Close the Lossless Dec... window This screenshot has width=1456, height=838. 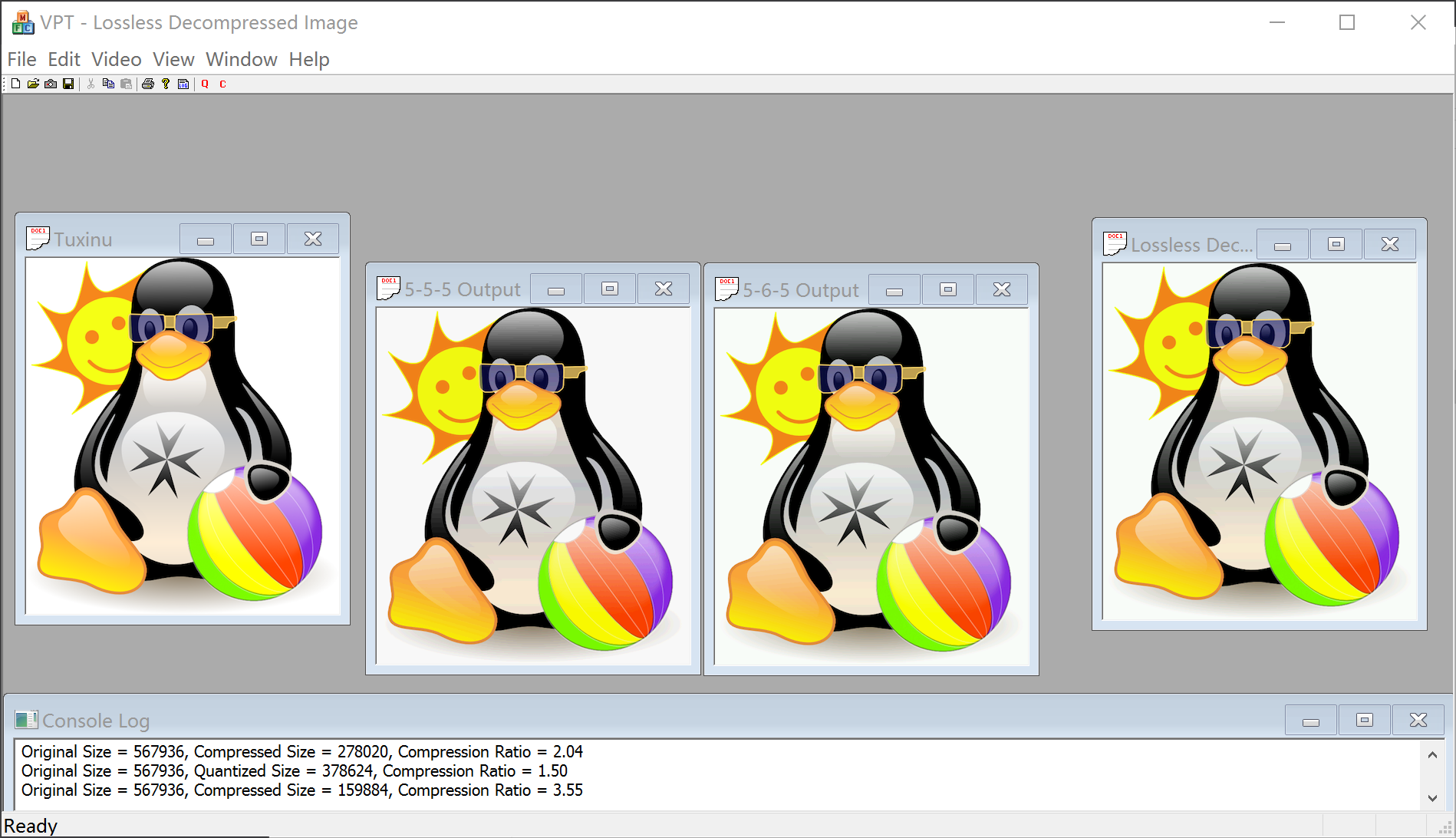[1390, 245]
